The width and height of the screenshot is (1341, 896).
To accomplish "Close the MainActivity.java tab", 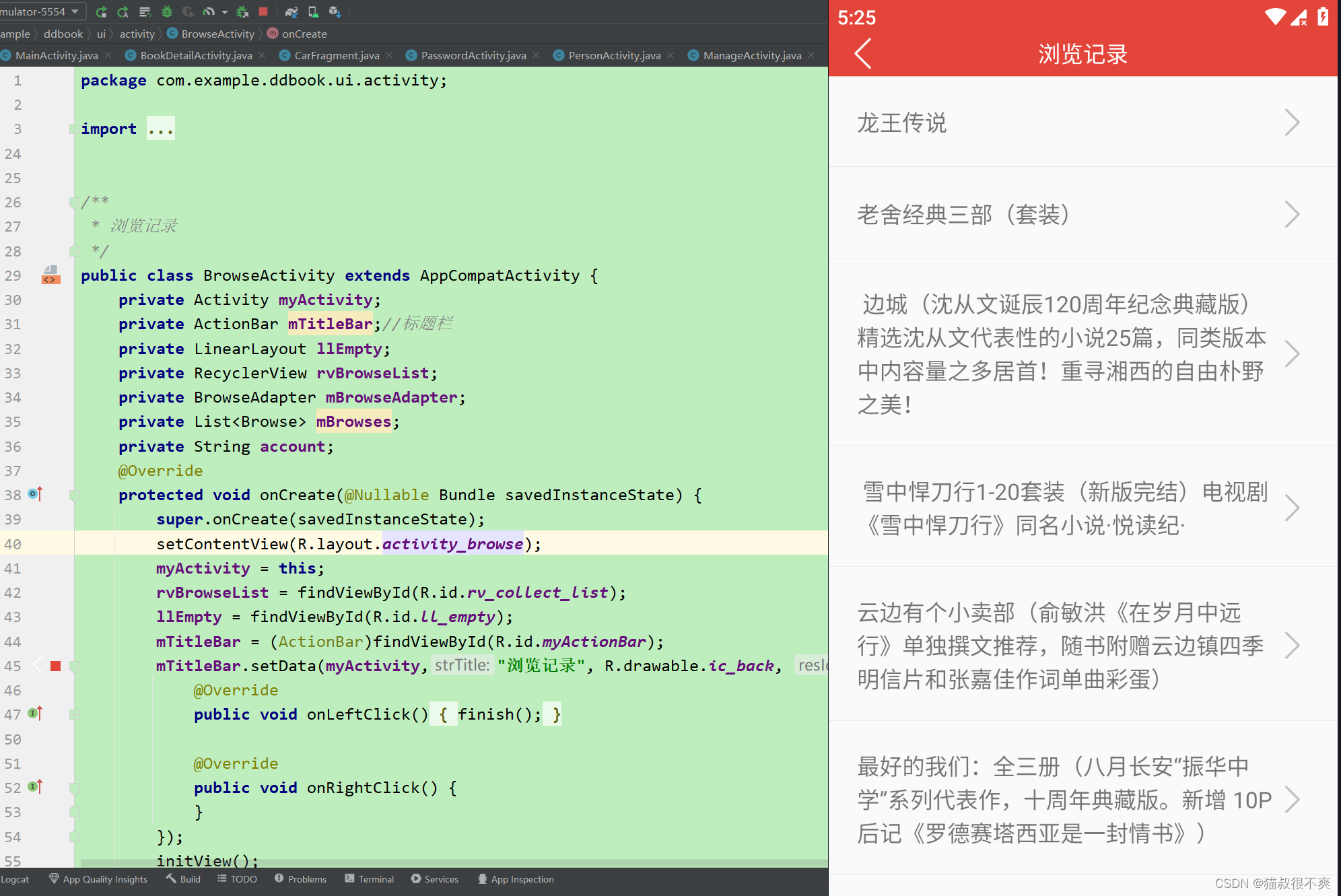I will 108,55.
